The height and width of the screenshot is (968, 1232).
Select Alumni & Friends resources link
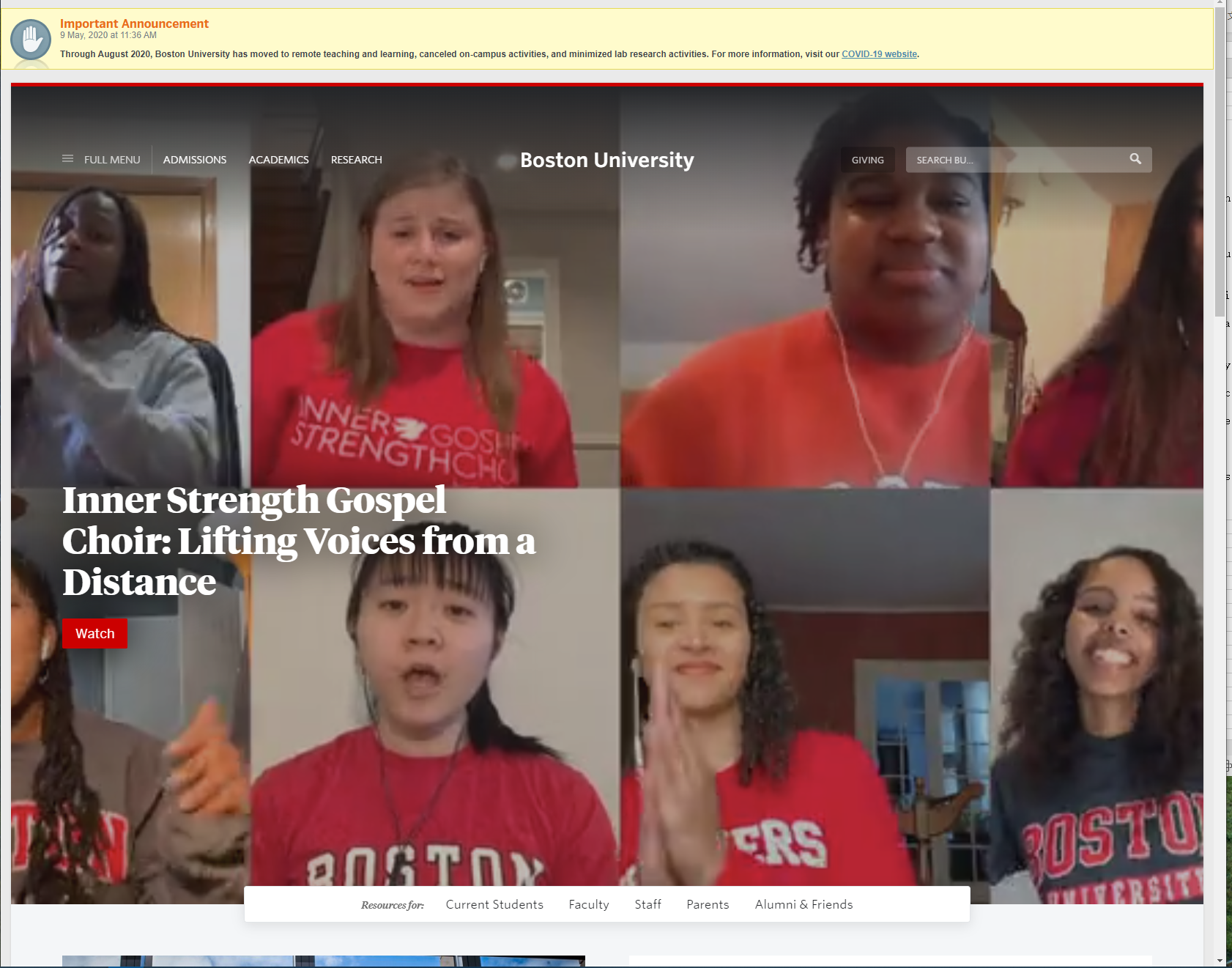tap(804, 904)
